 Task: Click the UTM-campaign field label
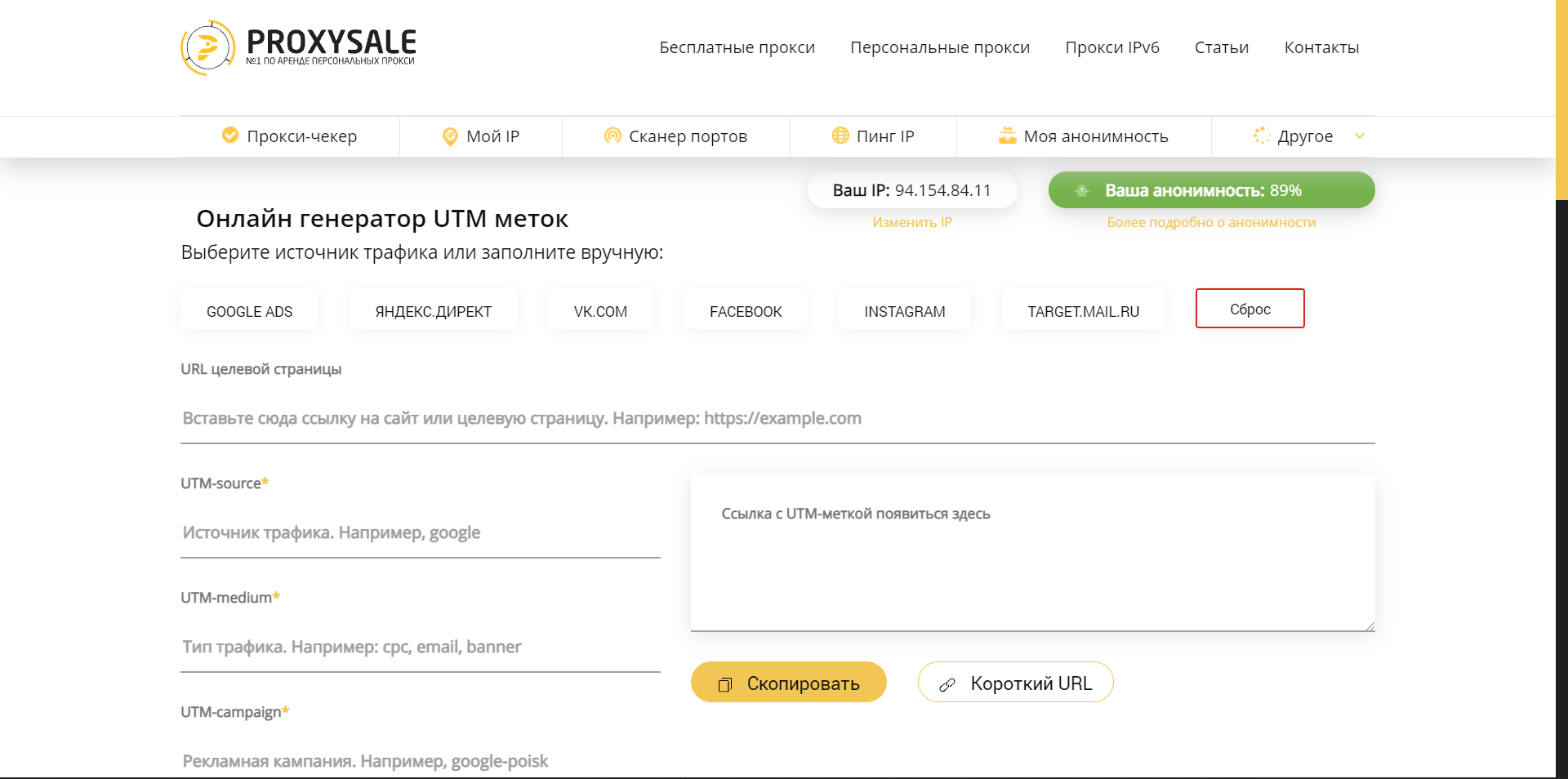tap(235, 712)
